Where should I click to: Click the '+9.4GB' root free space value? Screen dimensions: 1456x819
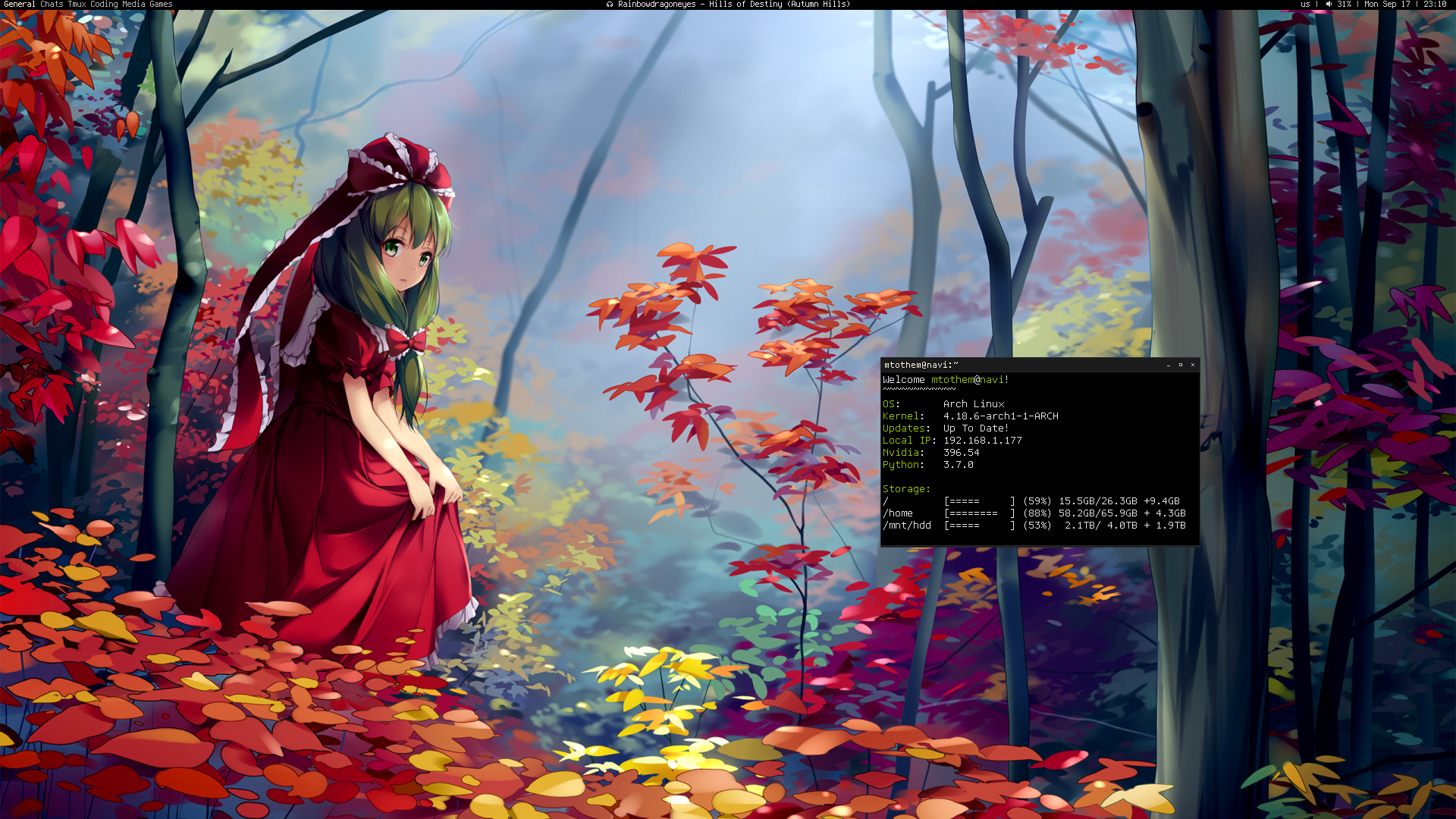pos(1162,501)
